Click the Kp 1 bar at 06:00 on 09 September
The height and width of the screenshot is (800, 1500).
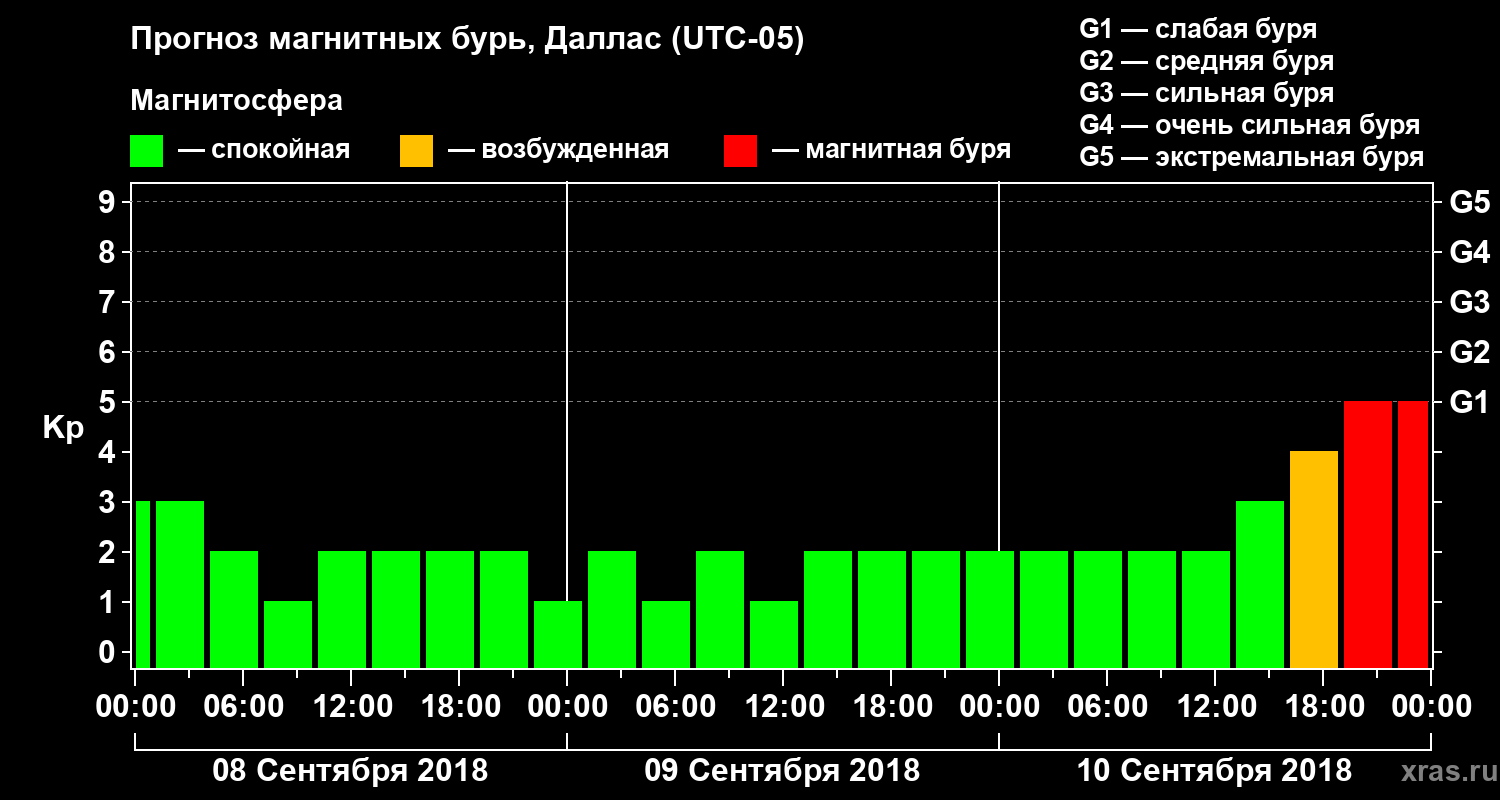tap(666, 634)
